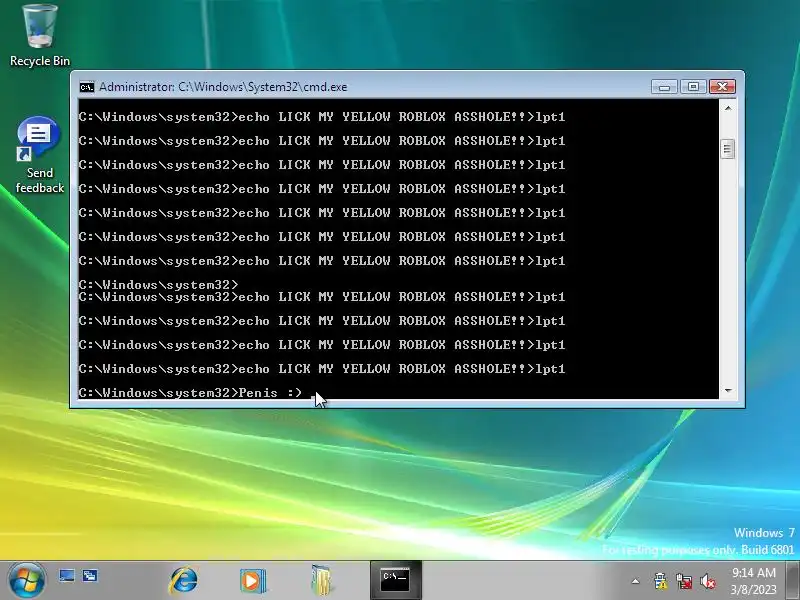Screen dimensions: 800x600
Task: Launch Windows Media Player from the taskbar
Action: point(253,580)
